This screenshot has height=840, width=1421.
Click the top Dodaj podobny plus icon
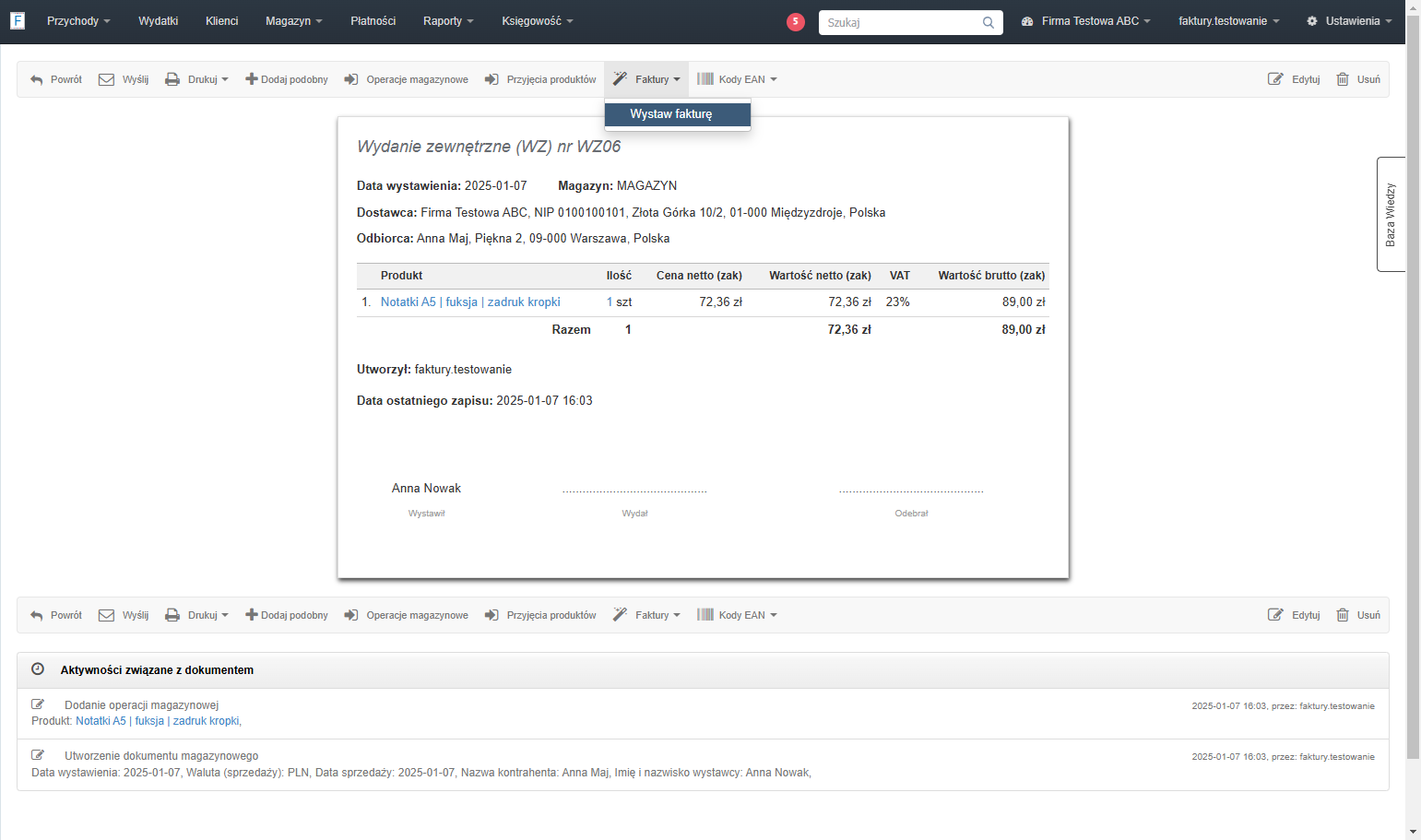point(251,79)
